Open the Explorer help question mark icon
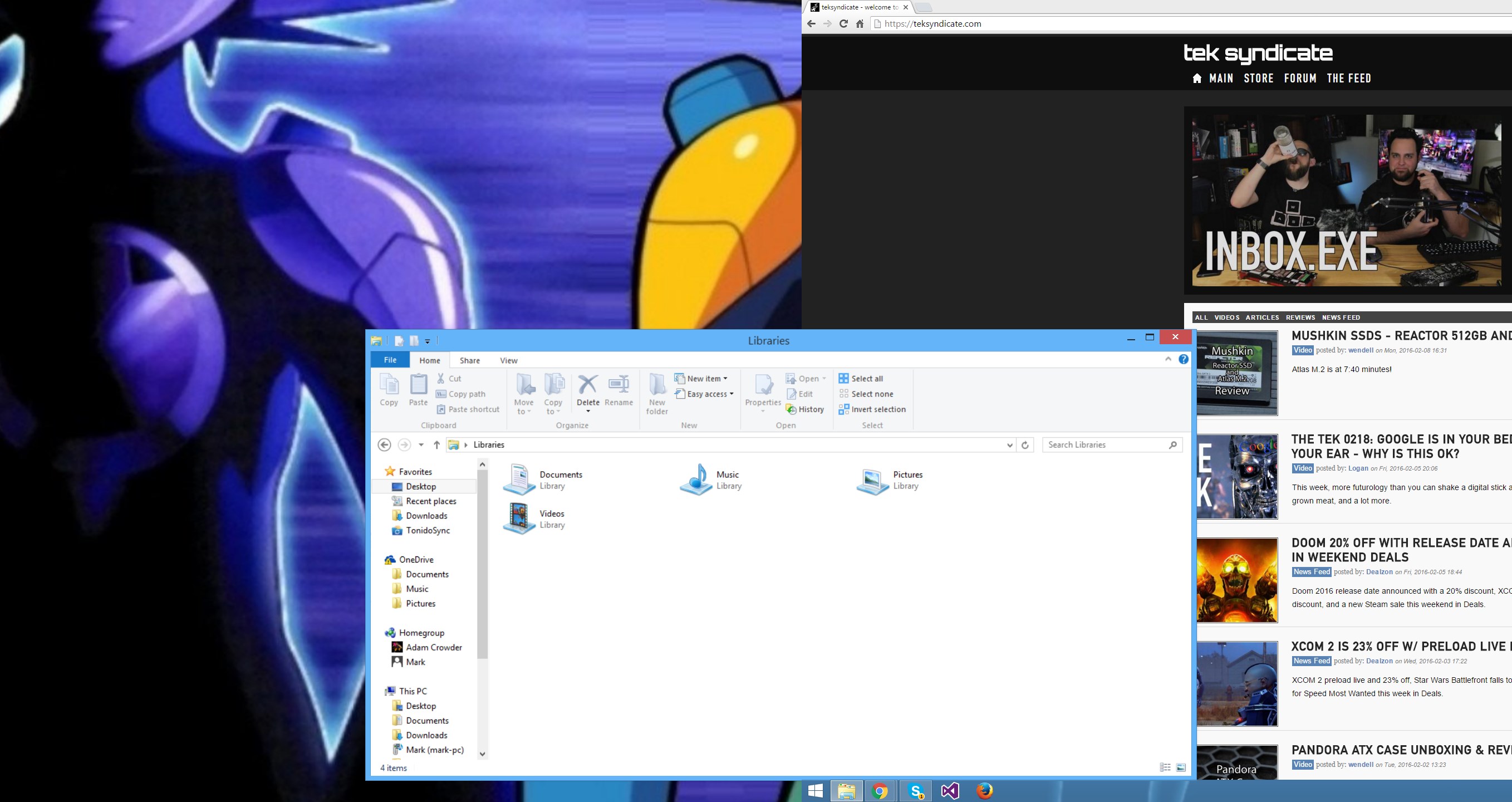 coord(1184,359)
